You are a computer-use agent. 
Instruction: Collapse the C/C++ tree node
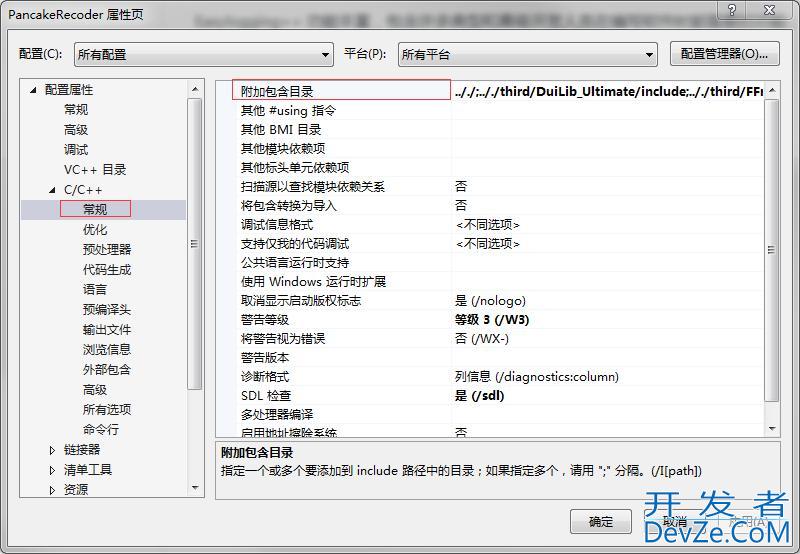coord(52,190)
